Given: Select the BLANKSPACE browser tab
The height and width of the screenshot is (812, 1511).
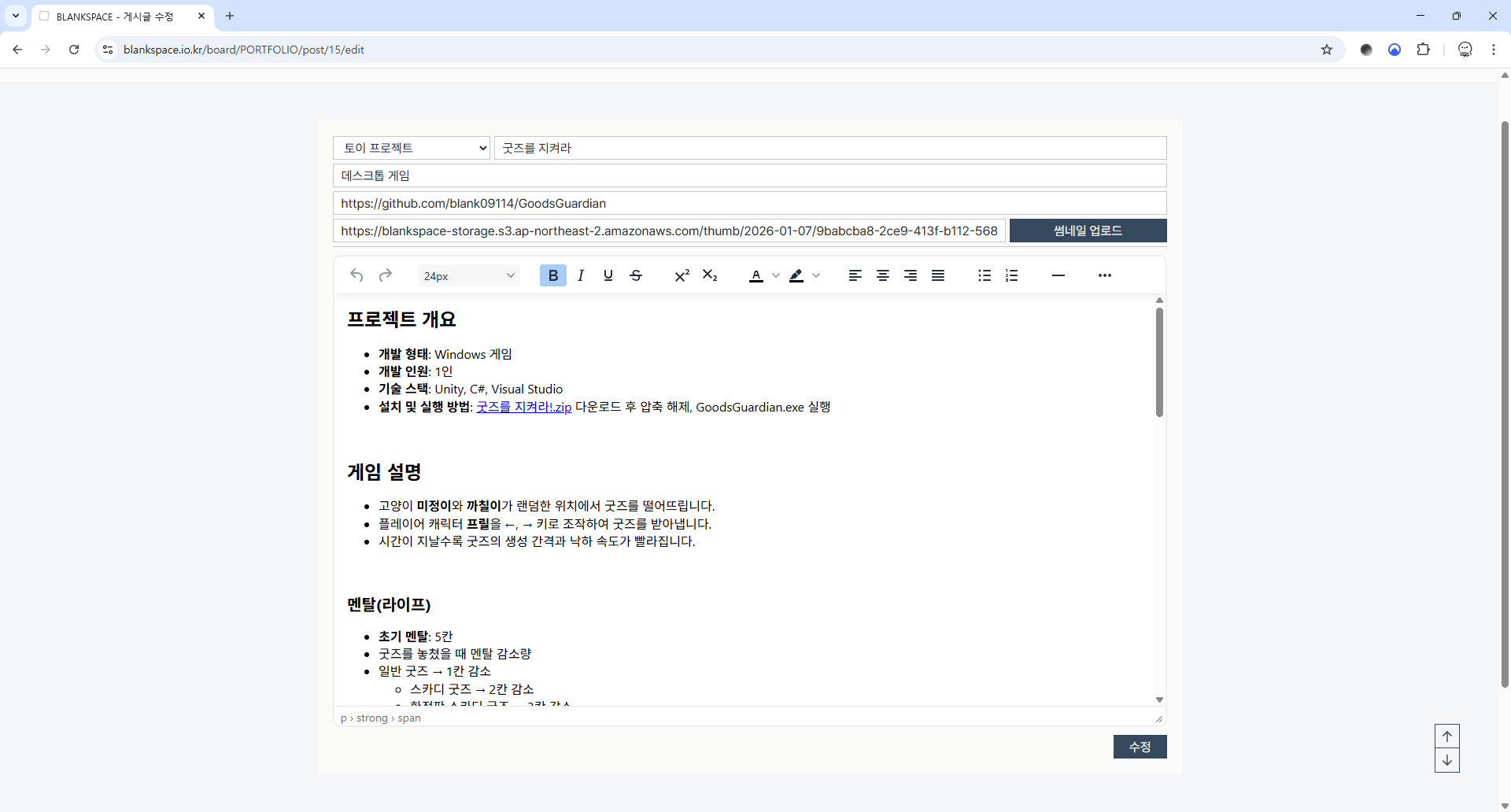Looking at the screenshot, I should click(118, 17).
